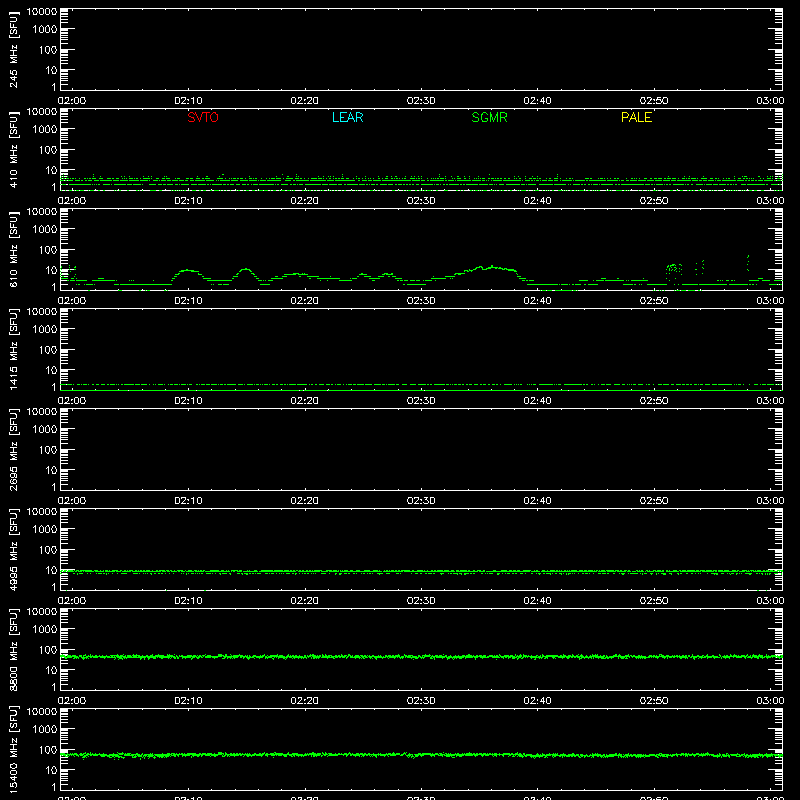Image resolution: width=800 pixels, height=800 pixels.
Task: Click the 610 MHz hump peak near 02:15
Action: coord(246,269)
